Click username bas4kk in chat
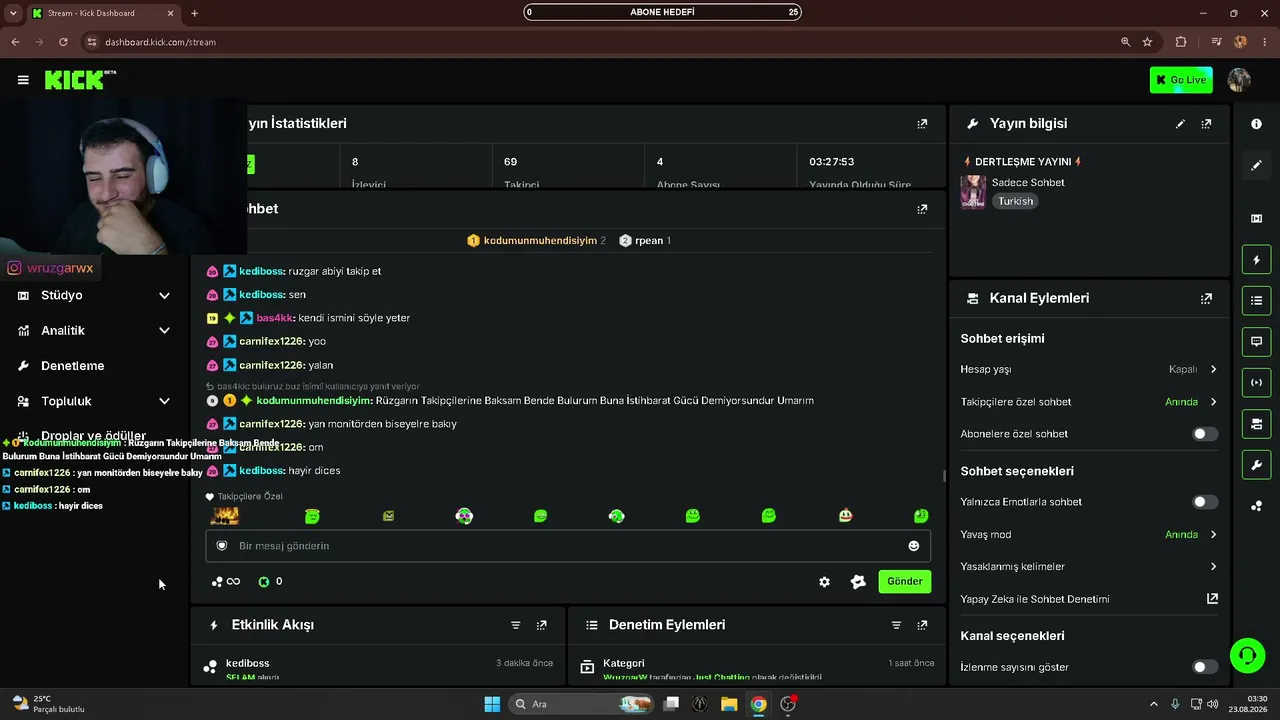Image resolution: width=1280 pixels, height=720 pixels. pos(275,318)
